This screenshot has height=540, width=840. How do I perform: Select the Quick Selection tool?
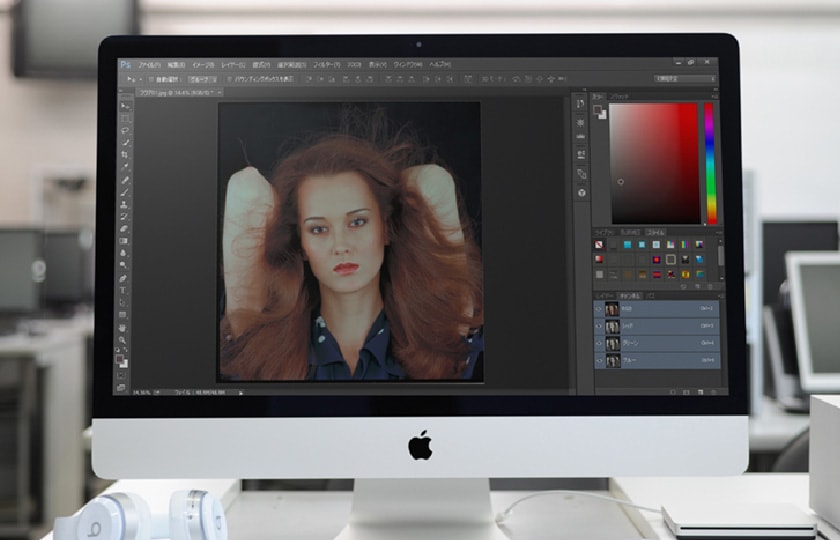pyautogui.click(x=125, y=143)
